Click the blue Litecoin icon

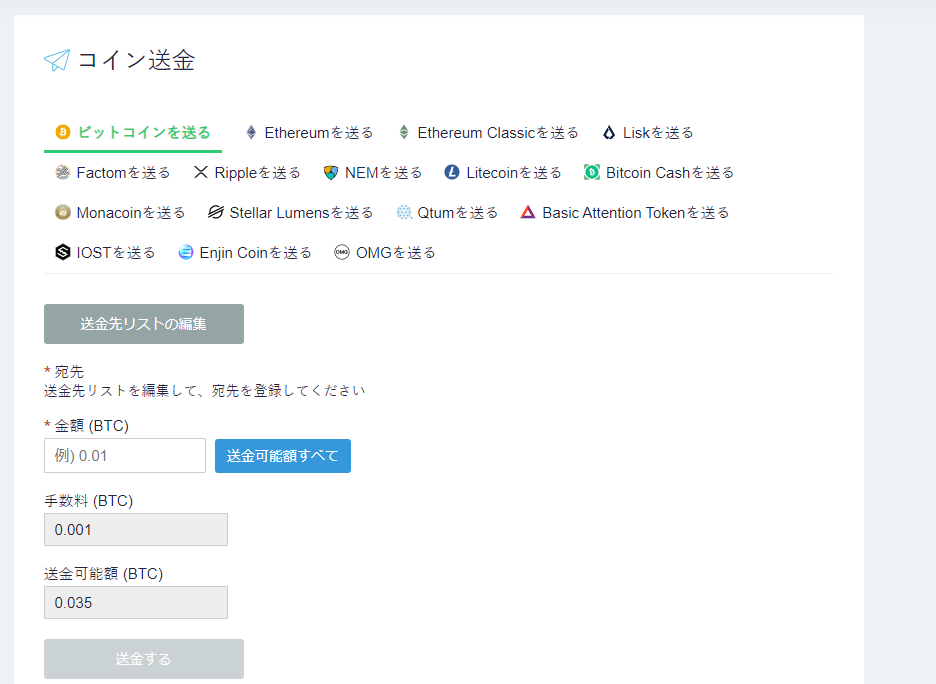point(452,172)
